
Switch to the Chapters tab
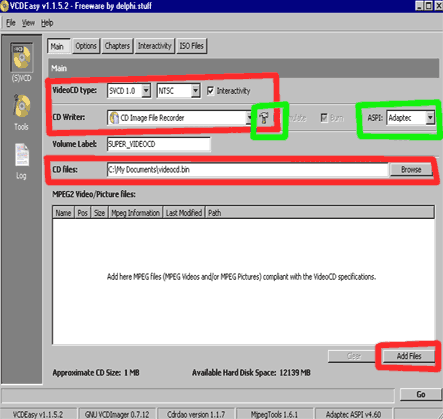(117, 46)
